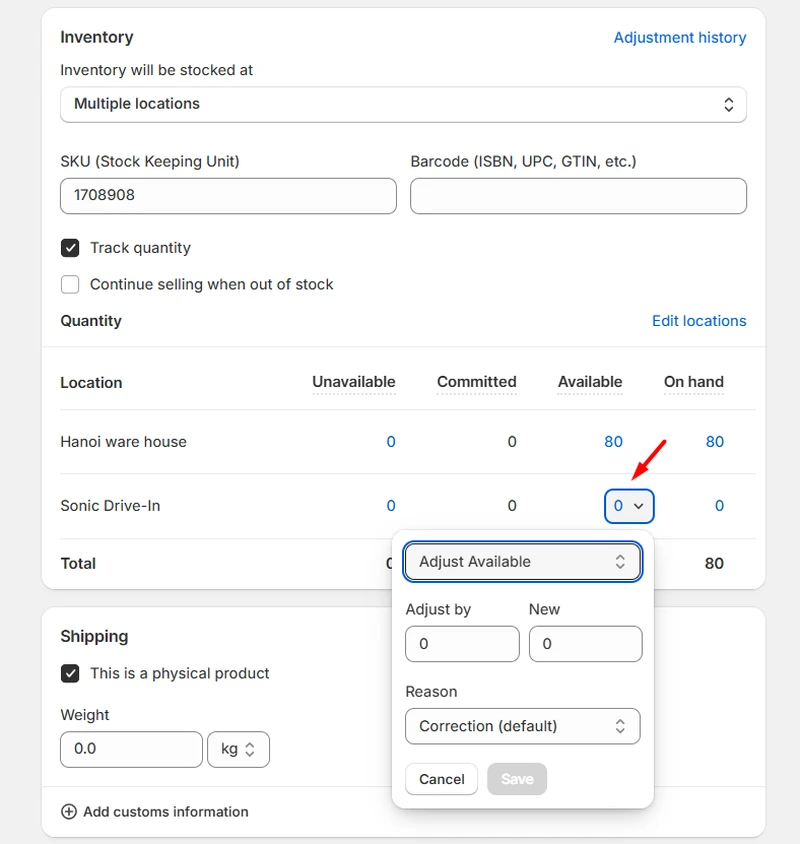Click the Add customs information label

(166, 812)
